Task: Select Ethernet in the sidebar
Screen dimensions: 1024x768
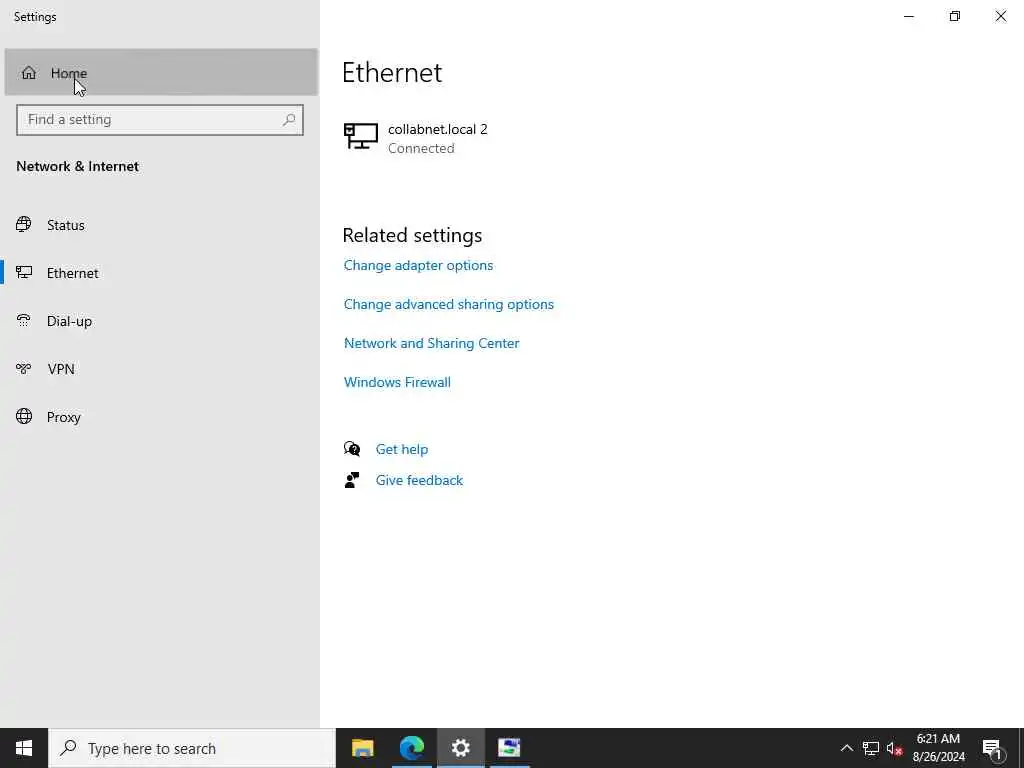Action: (160, 273)
